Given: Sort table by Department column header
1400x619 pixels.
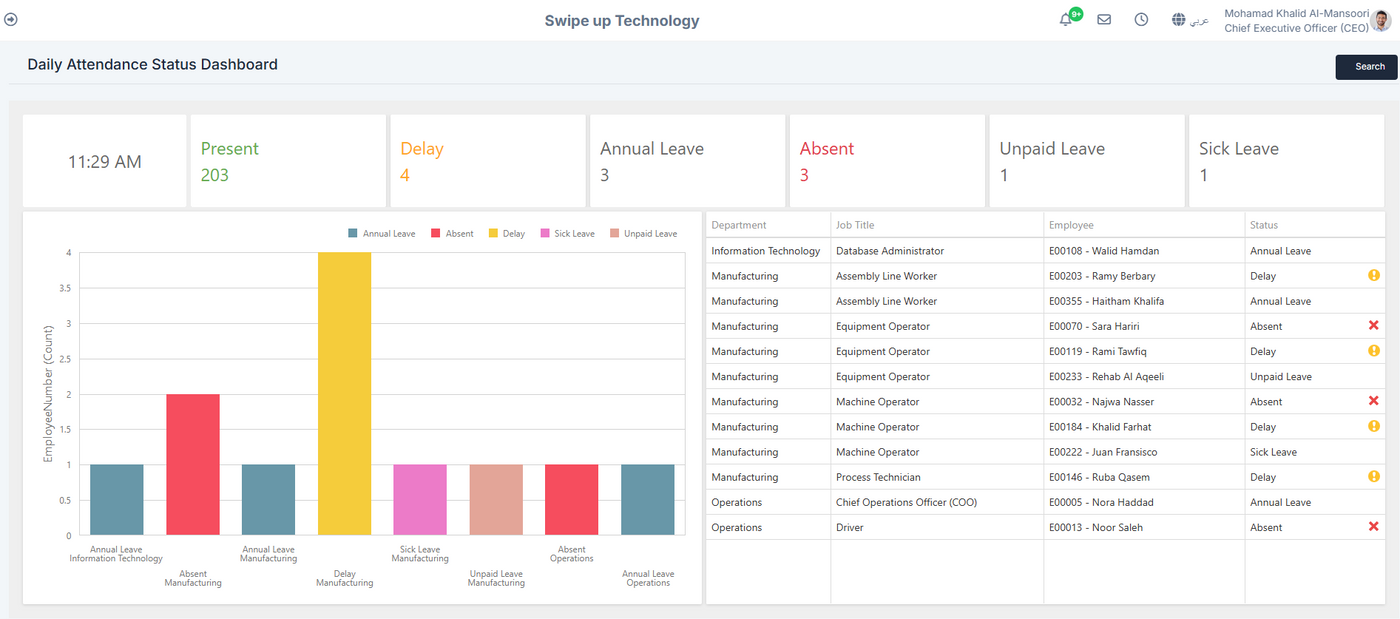Looking at the screenshot, I should click(x=739, y=225).
